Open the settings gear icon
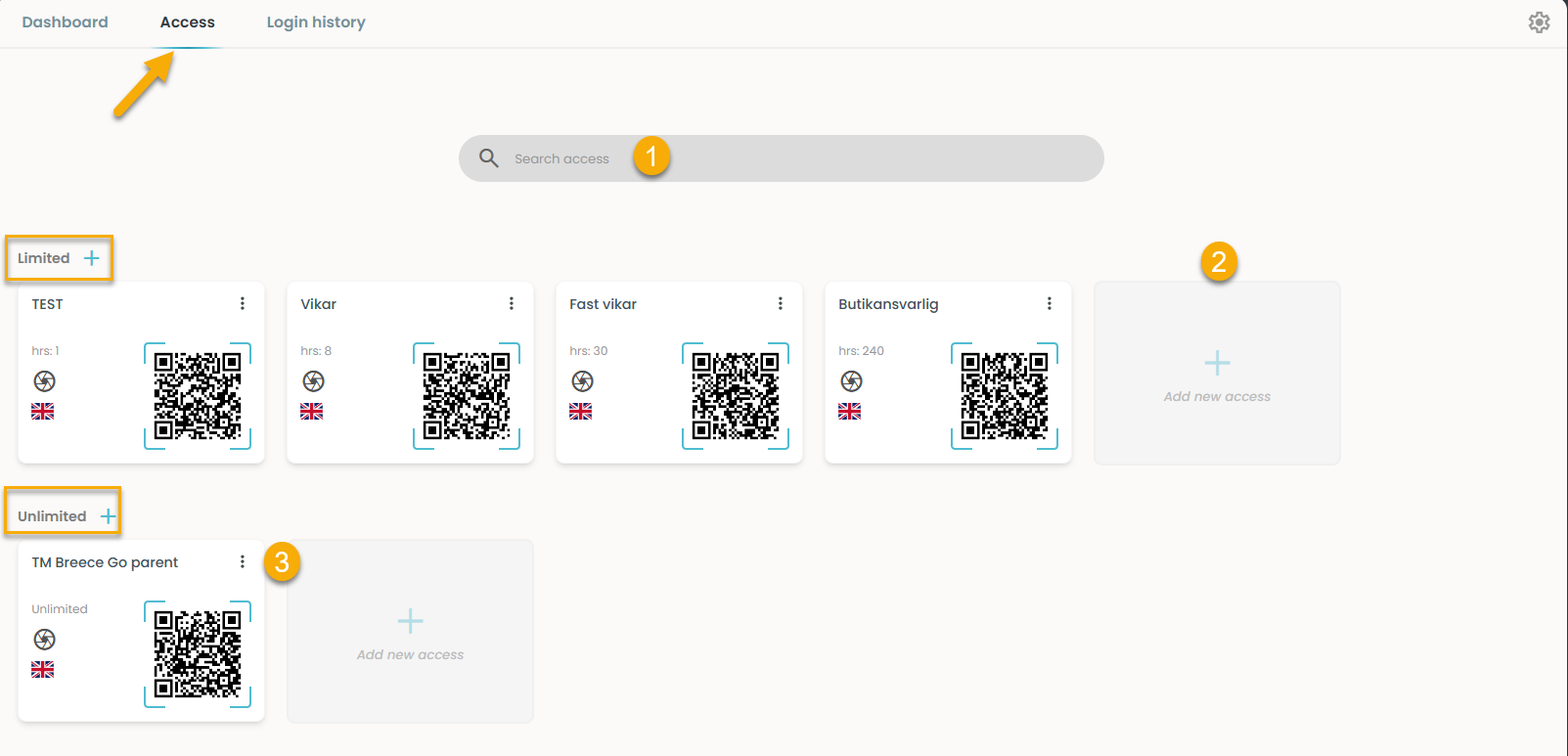Viewport: 1568px width, 756px height. (x=1539, y=22)
